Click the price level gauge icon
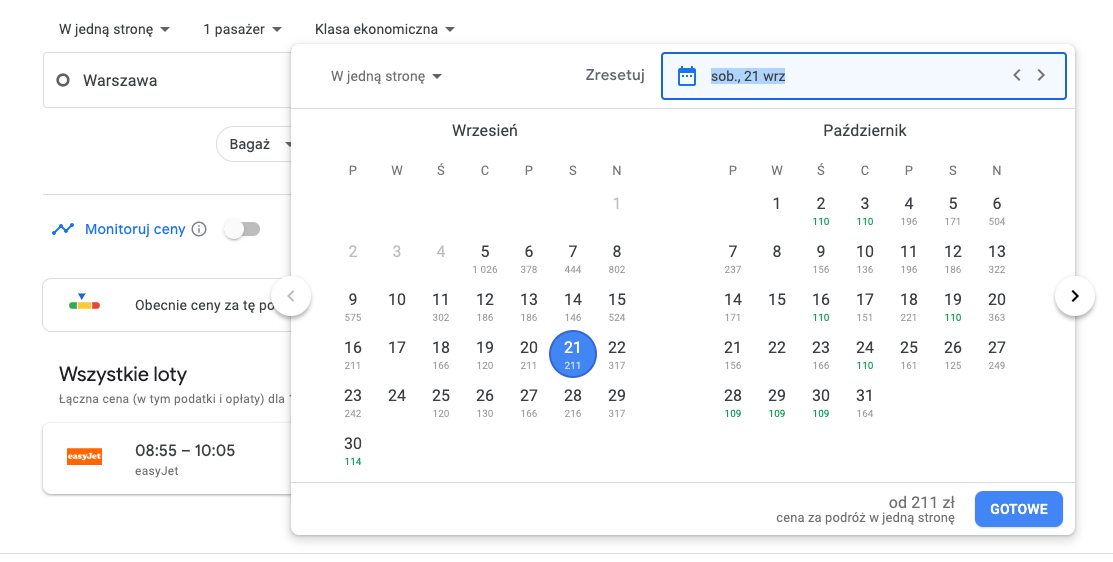Viewport: 1113px width, 562px height. point(84,303)
